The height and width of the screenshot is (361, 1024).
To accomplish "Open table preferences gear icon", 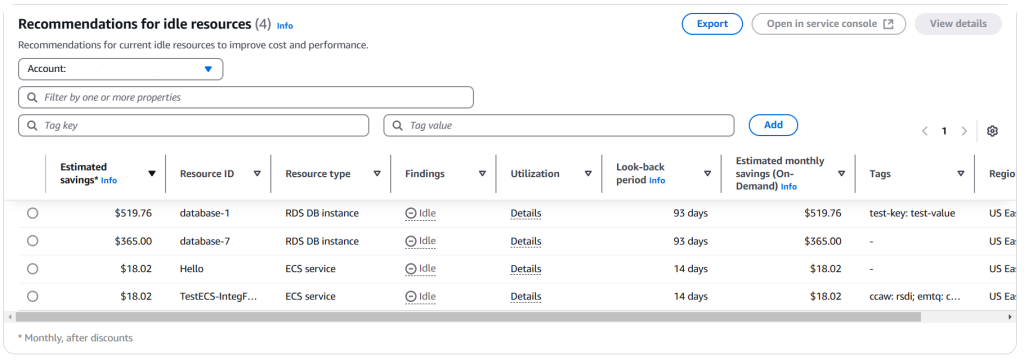I will point(992,131).
